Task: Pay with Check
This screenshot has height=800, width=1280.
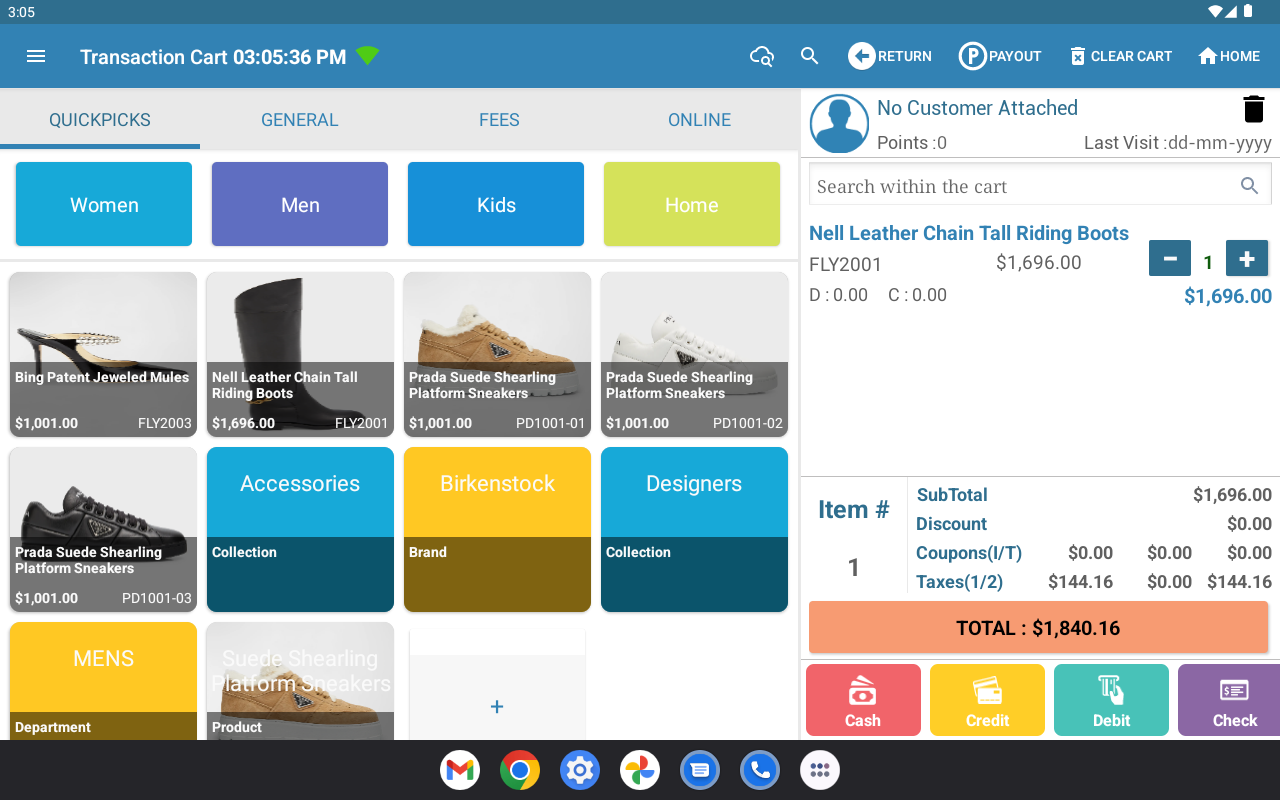Action: 1230,700
